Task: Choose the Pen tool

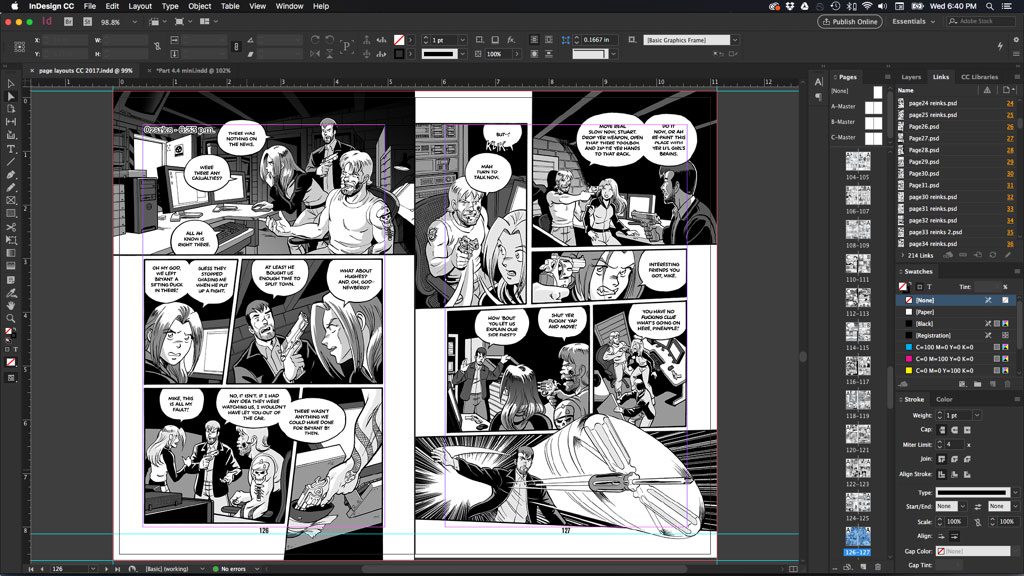Action: pos(11,175)
